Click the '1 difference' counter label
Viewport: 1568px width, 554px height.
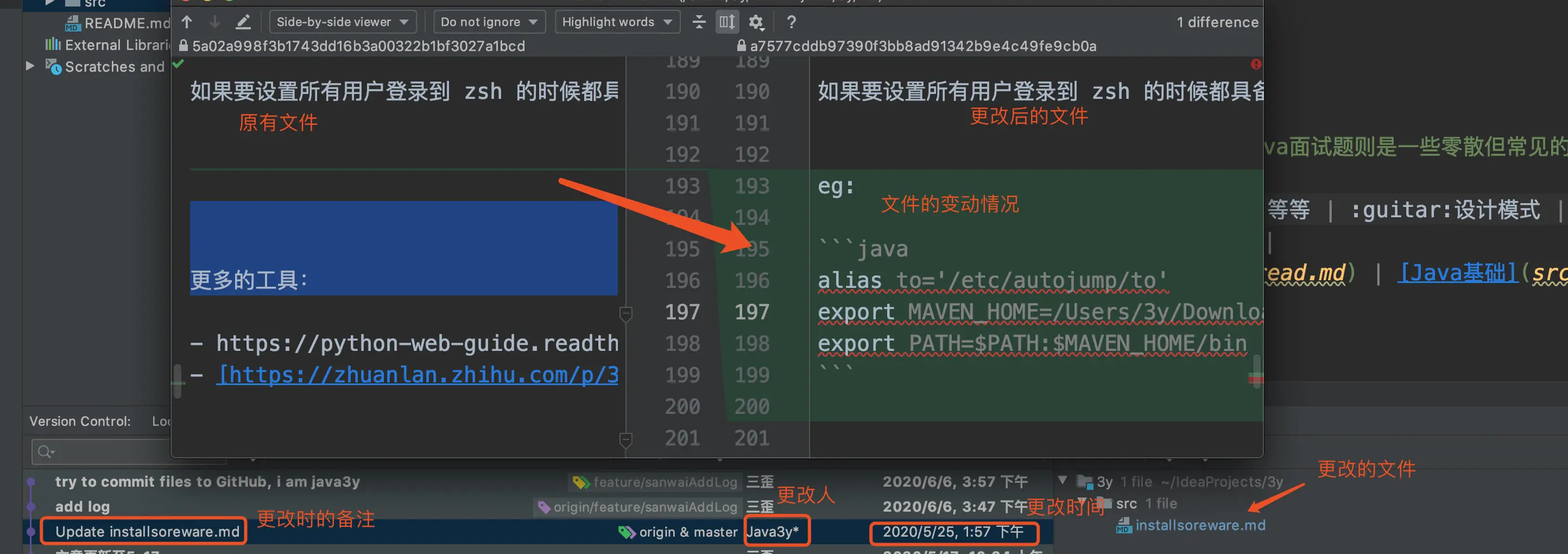(x=1217, y=22)
